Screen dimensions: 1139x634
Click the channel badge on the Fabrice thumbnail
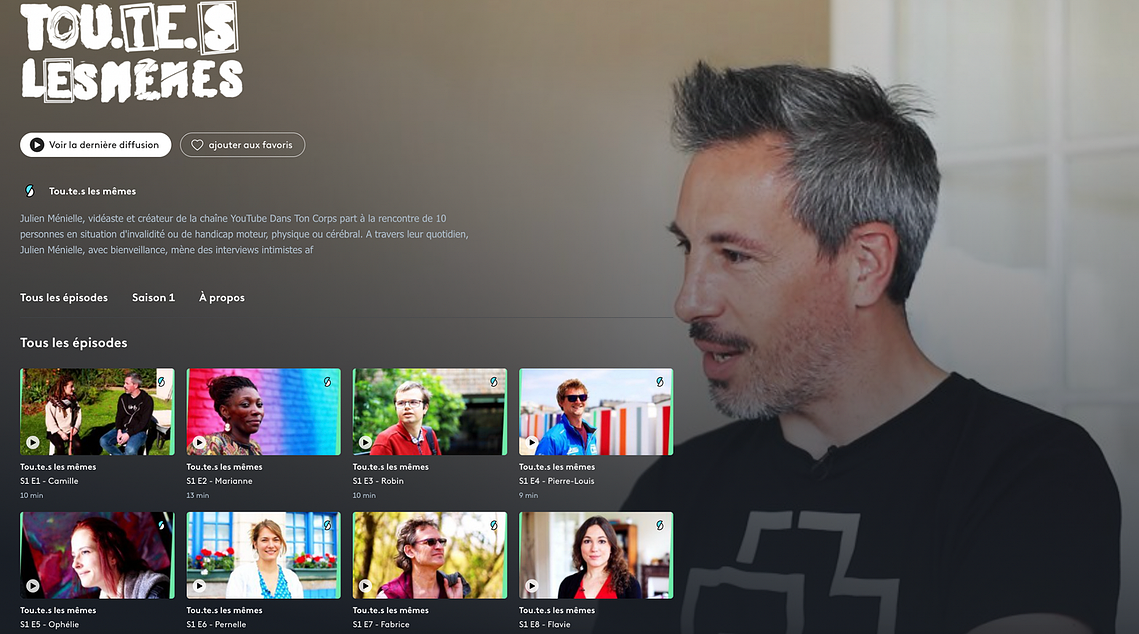[494, 525]
